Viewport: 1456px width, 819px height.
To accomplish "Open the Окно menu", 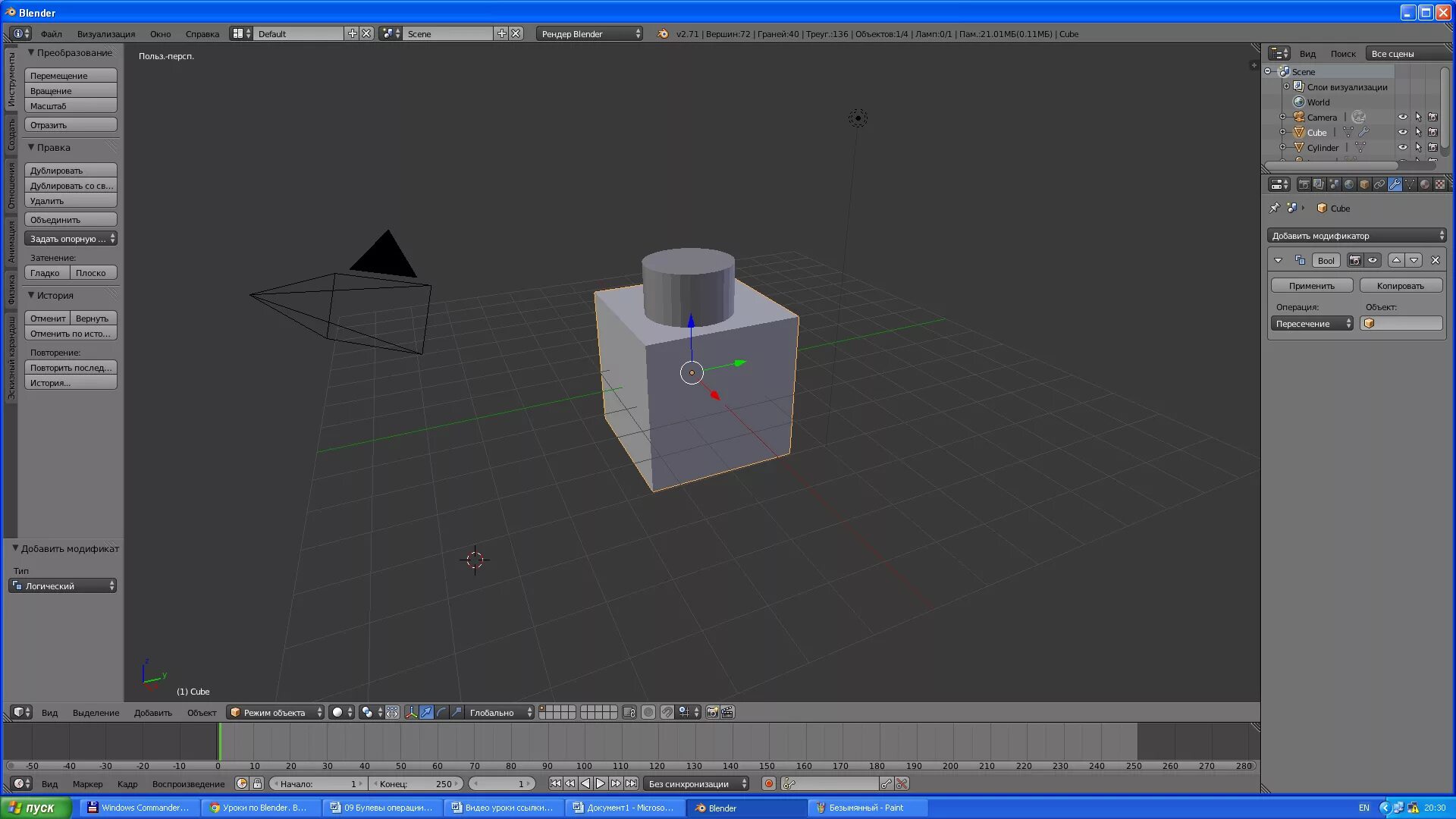I will coord(160,33).
